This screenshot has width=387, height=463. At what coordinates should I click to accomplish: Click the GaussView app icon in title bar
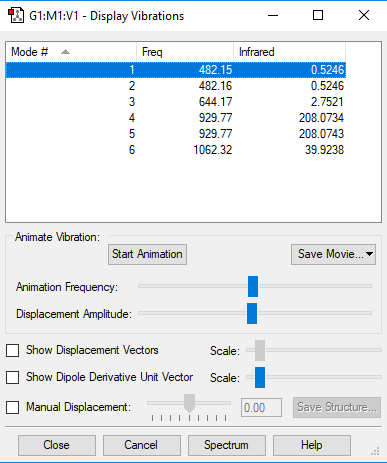click(16, 16)
